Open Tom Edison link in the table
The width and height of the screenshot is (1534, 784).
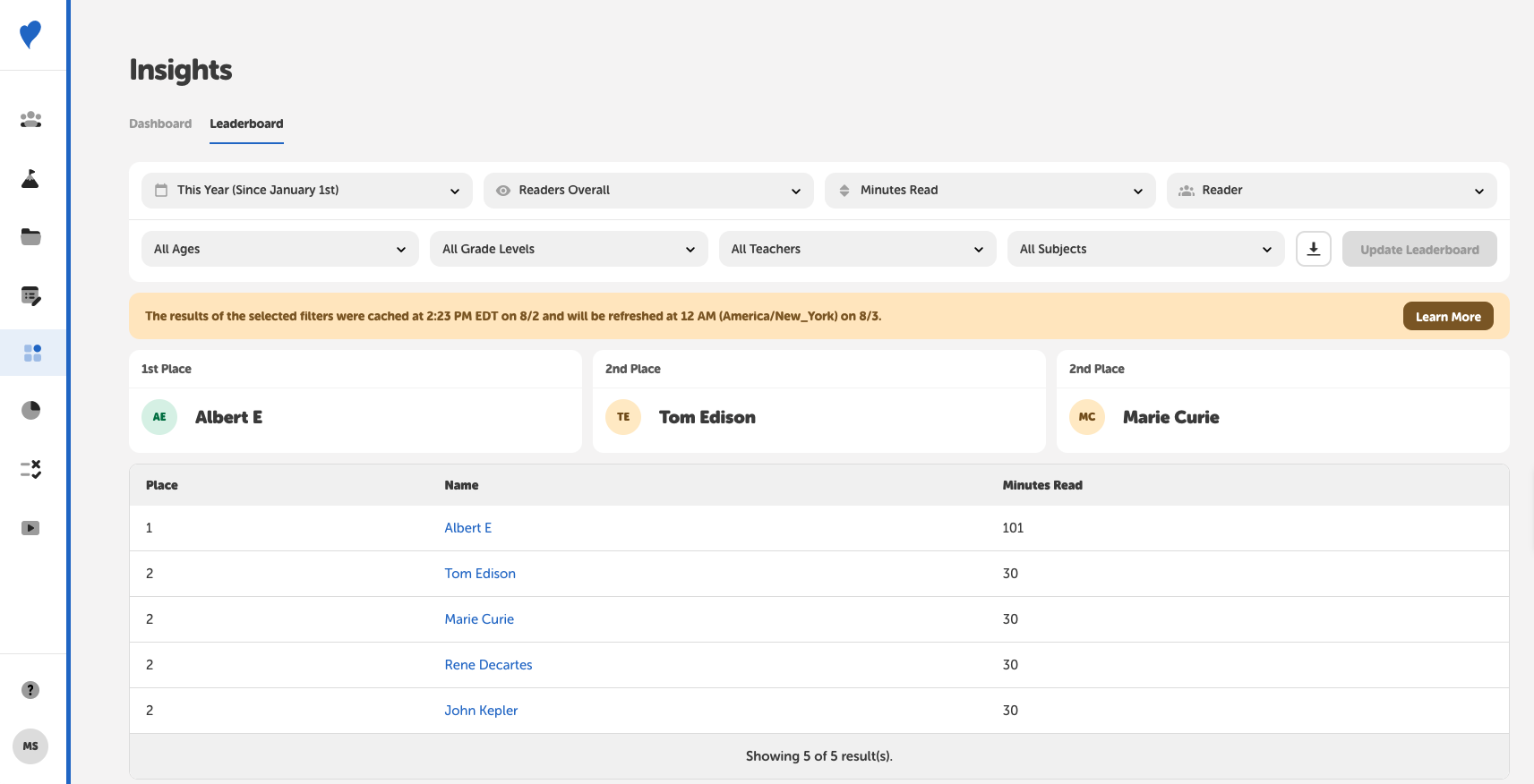point(480,574)
